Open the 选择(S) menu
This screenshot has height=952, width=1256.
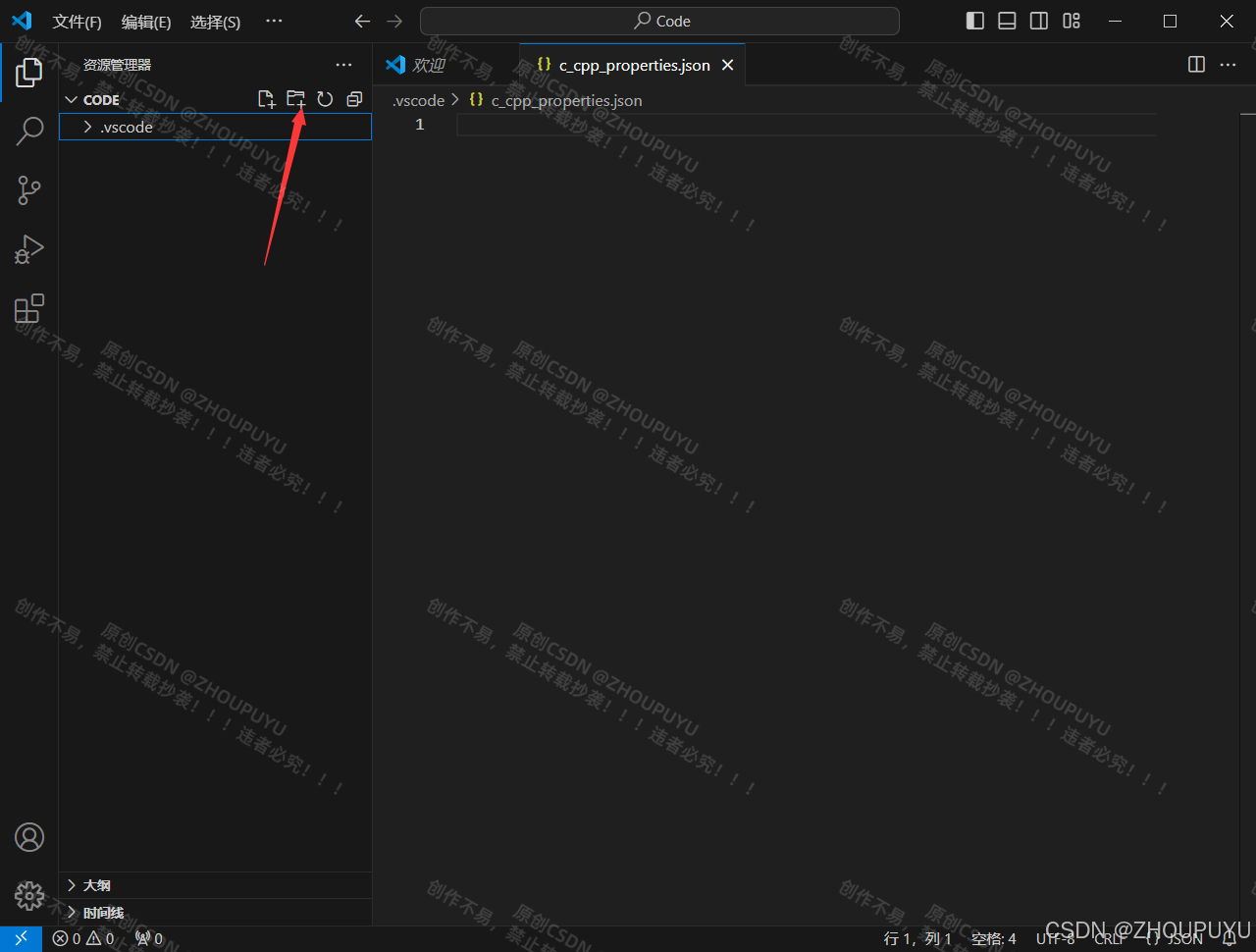[x=216, y=22]
